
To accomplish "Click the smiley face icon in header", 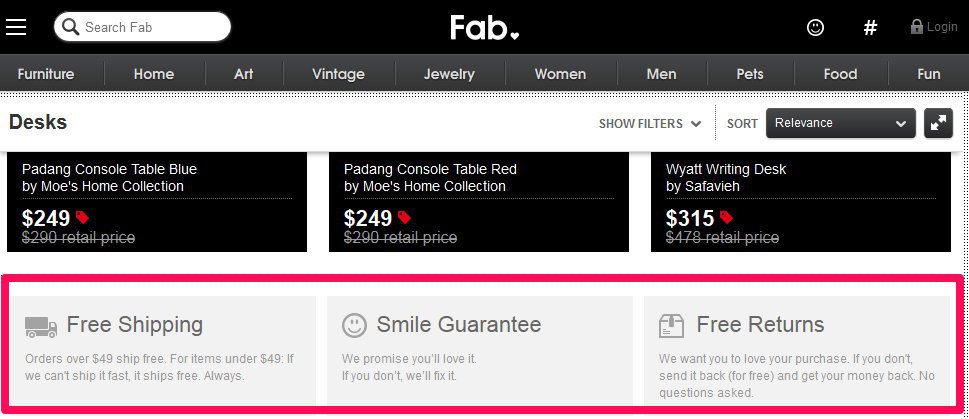I will click(815, 27).
